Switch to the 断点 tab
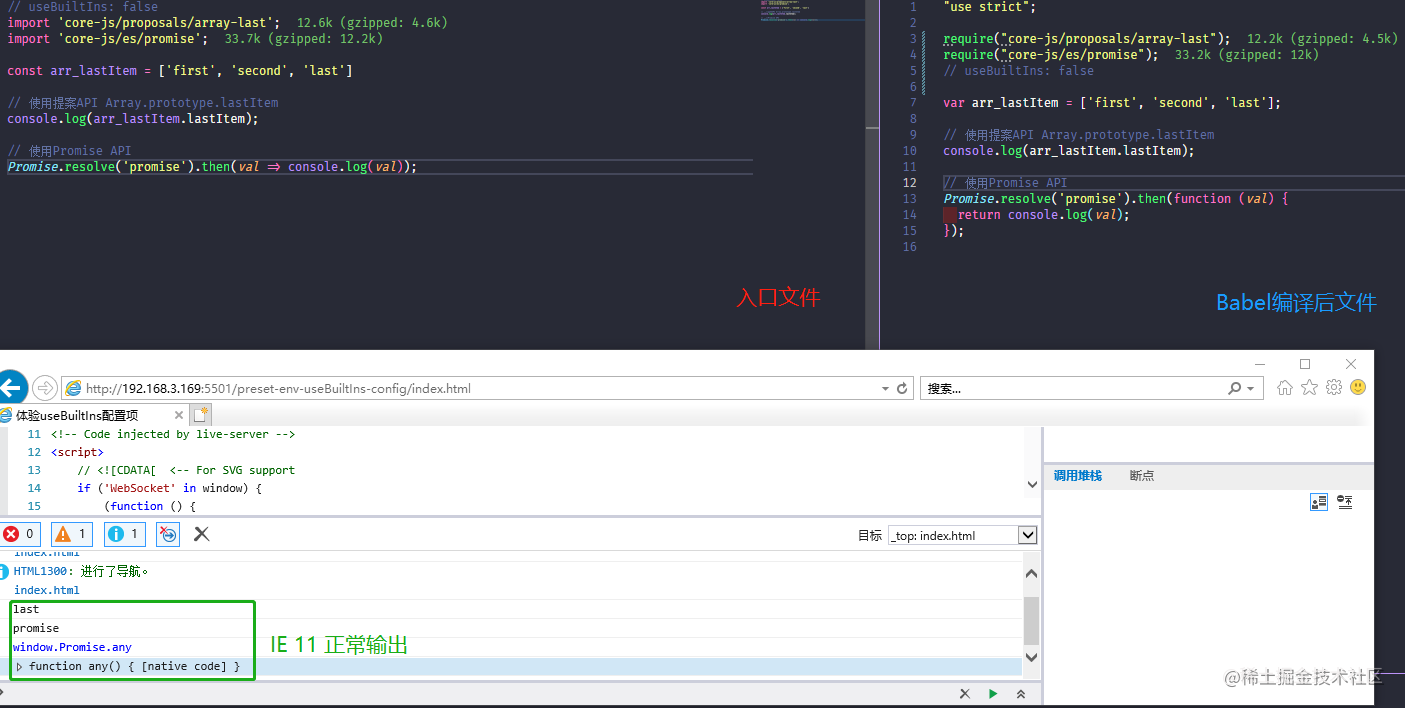The width and height of the screenshot is (1405, 708). 1141,476
